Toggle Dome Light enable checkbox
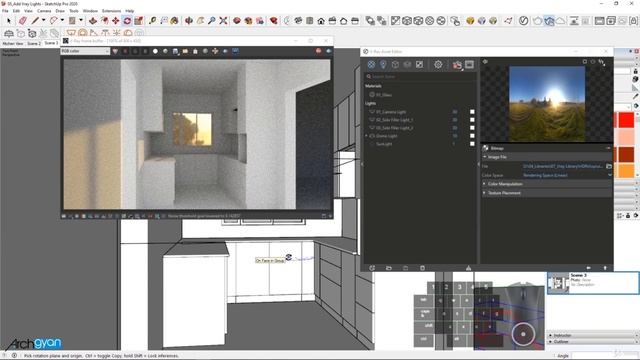This screenshot has width=640, height=360. pos(472,136)
